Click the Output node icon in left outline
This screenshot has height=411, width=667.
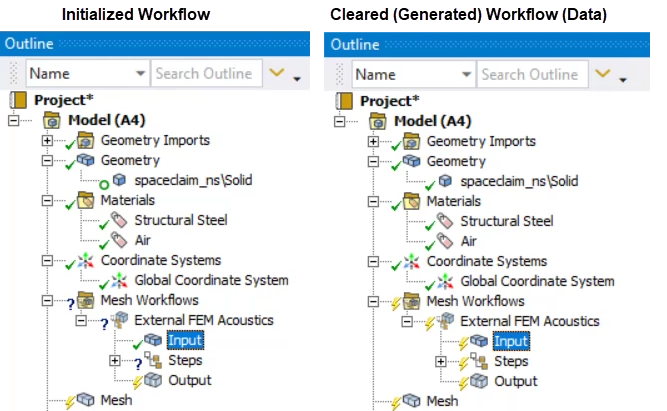click(153, 381)
